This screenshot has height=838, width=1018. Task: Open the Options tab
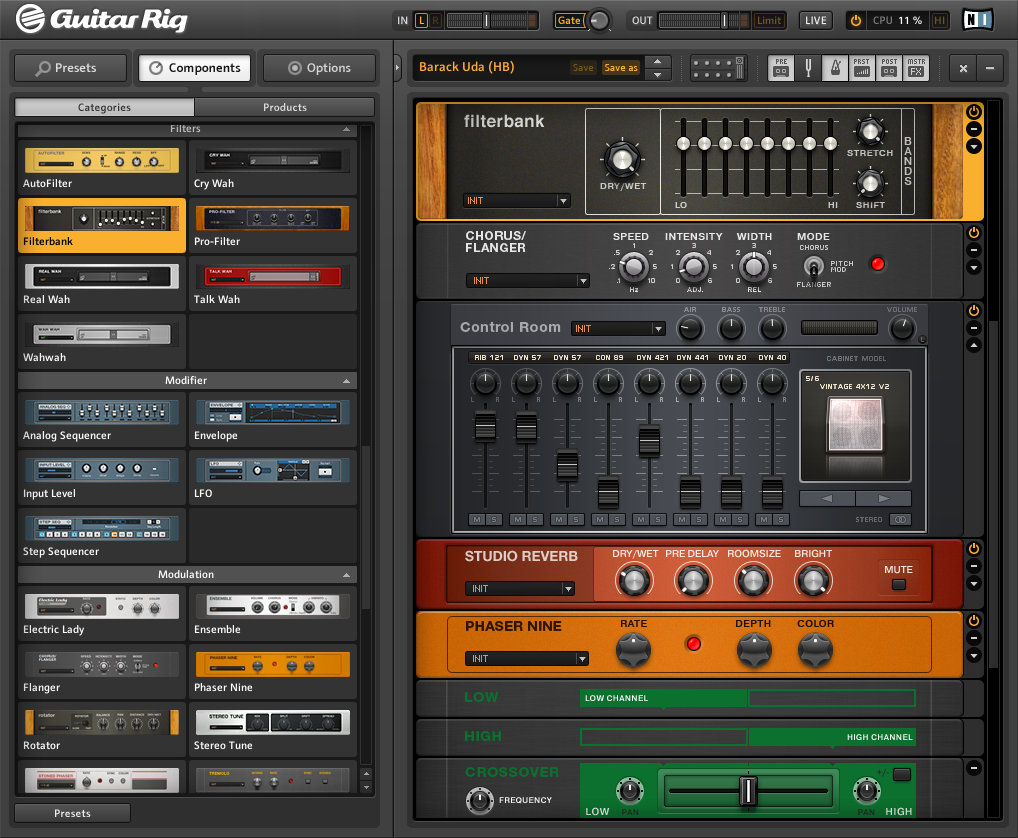click(x=319, y=68)
